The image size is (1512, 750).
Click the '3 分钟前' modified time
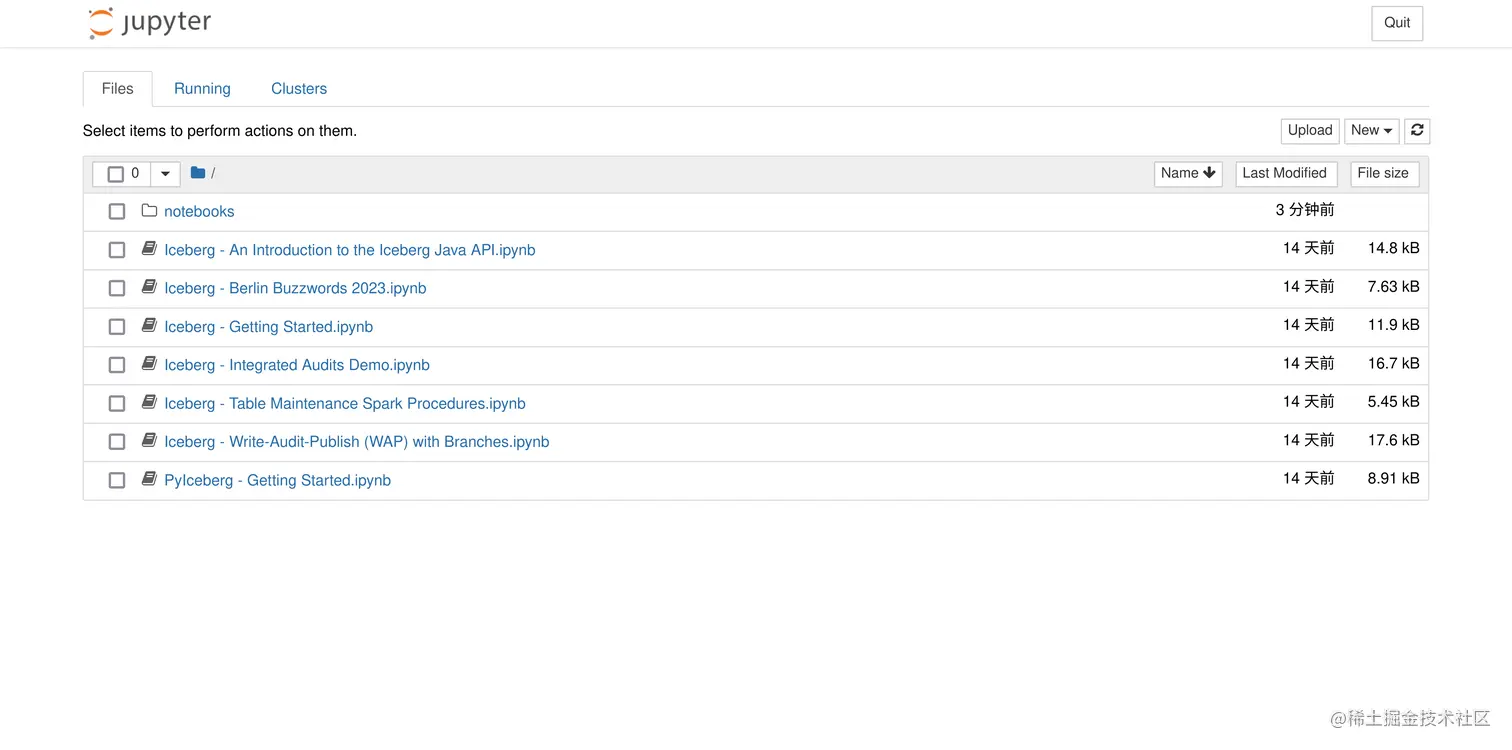click(1305, 210)
